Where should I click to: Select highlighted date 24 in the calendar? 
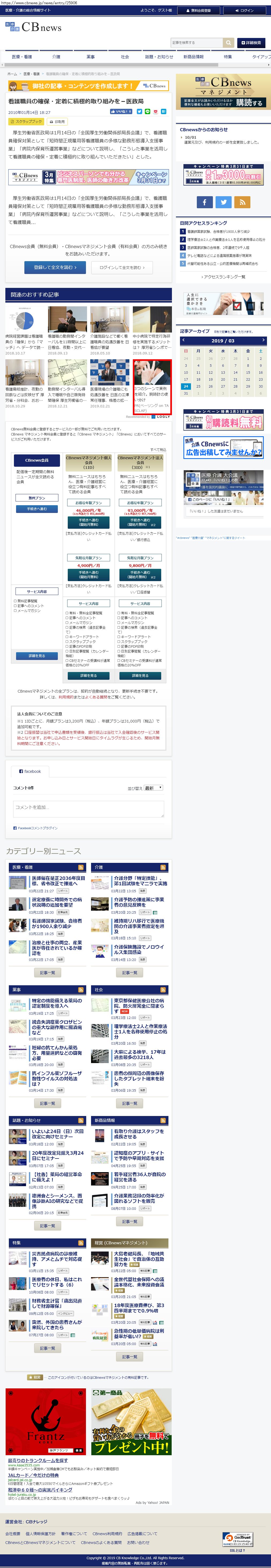pyautogui.click(x=186, y=387)
